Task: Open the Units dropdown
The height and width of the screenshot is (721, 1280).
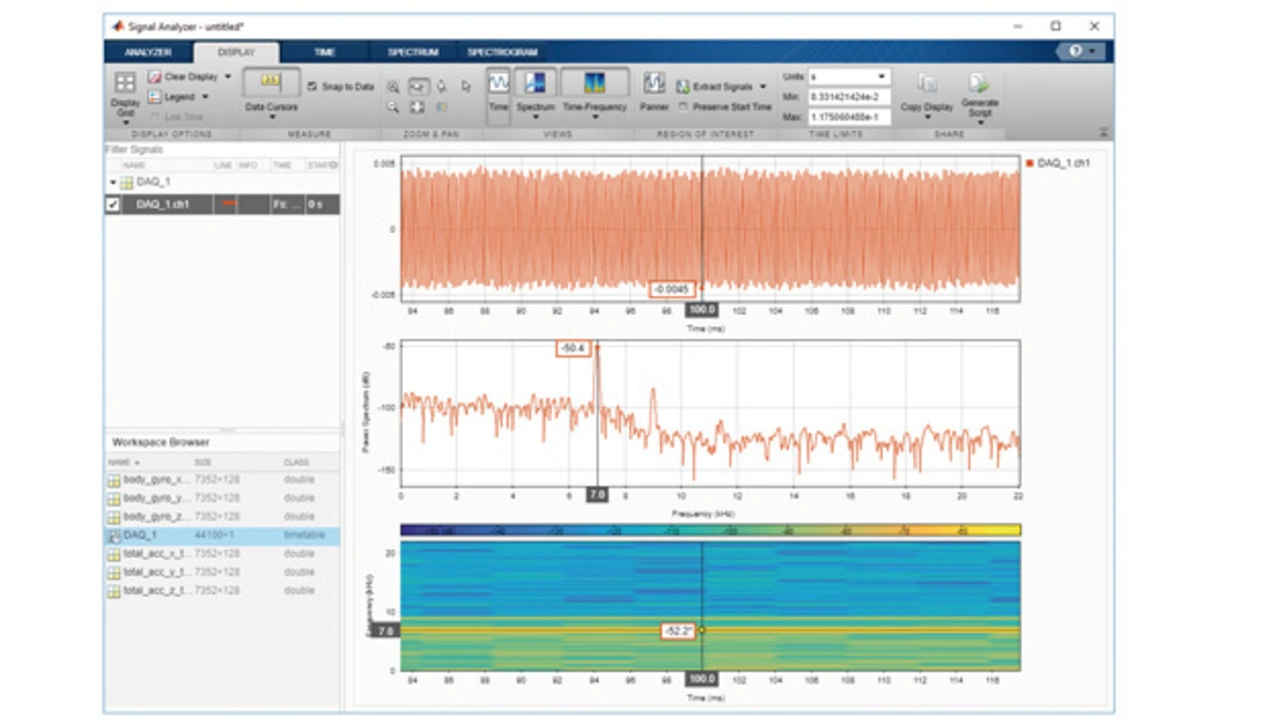Action: point(849,77)
